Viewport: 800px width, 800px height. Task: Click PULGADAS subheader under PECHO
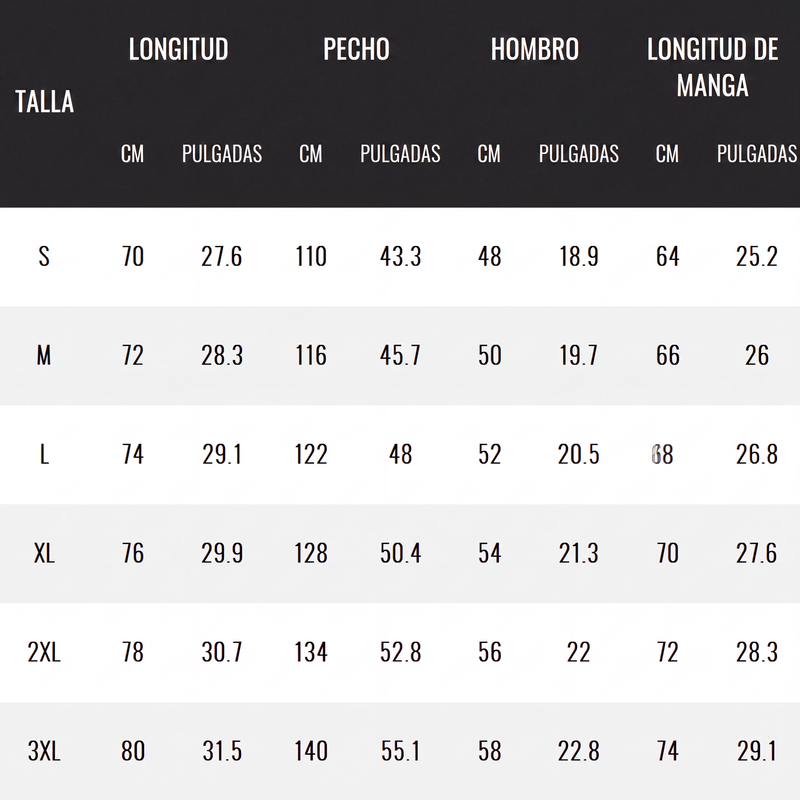tap(400, 154)
